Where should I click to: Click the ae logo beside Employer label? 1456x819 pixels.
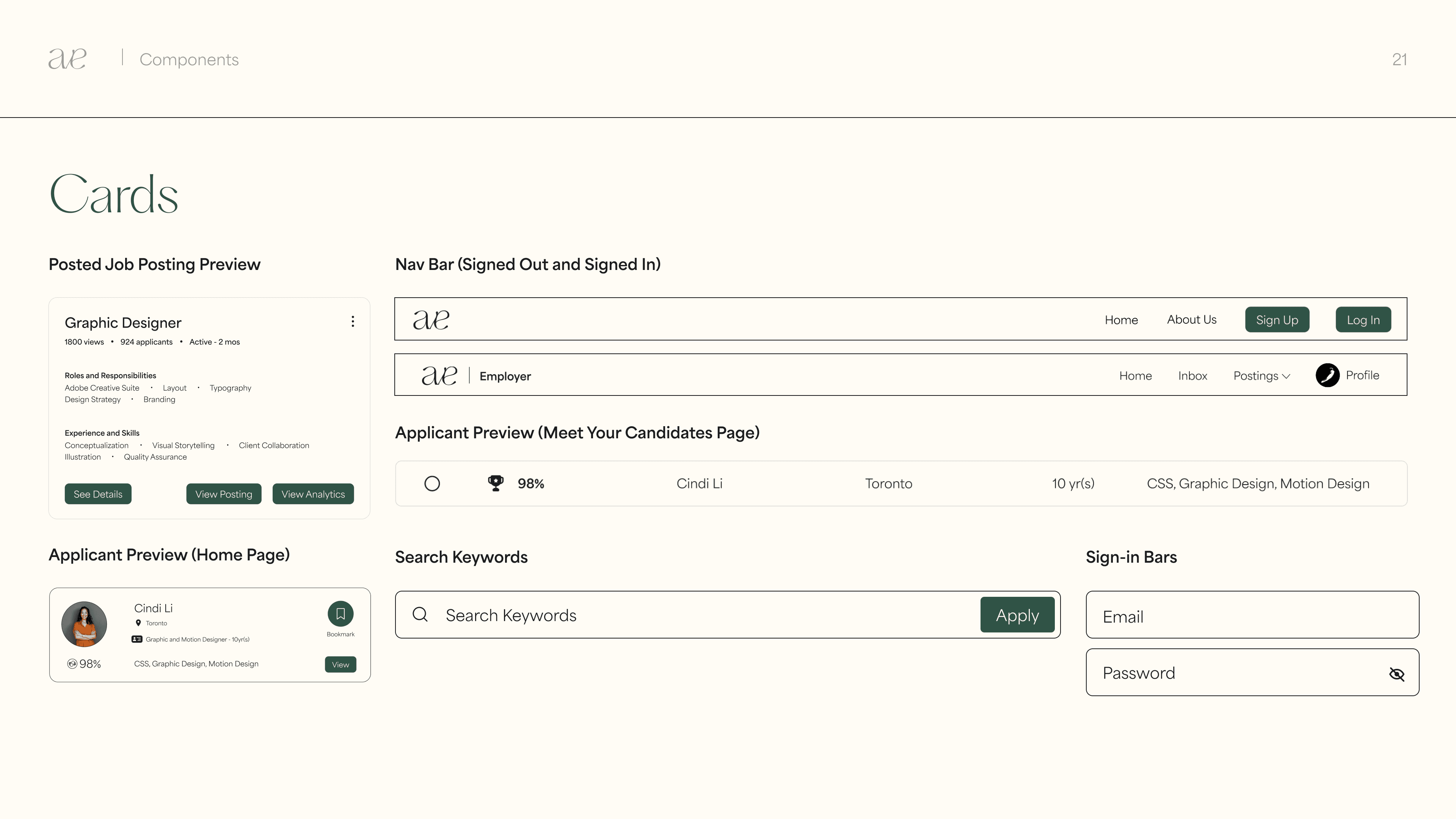point(439,376)
